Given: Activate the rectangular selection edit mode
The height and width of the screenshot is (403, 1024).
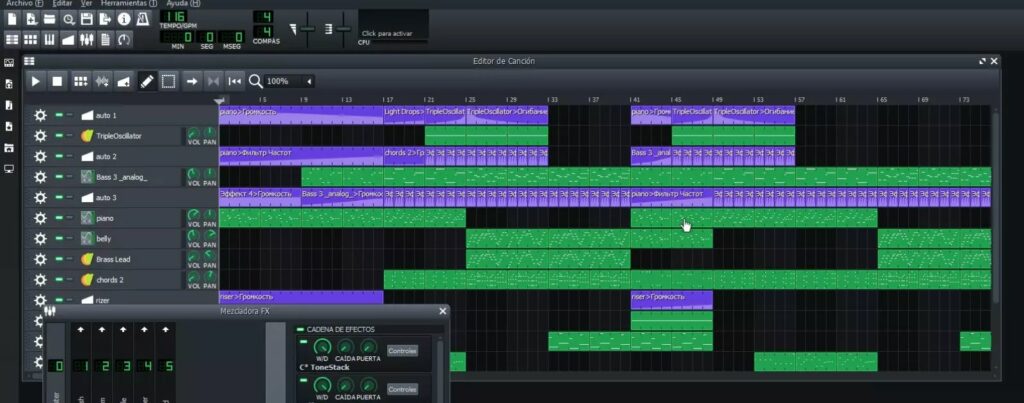Looking at the screenshot, I should [168, 81].
